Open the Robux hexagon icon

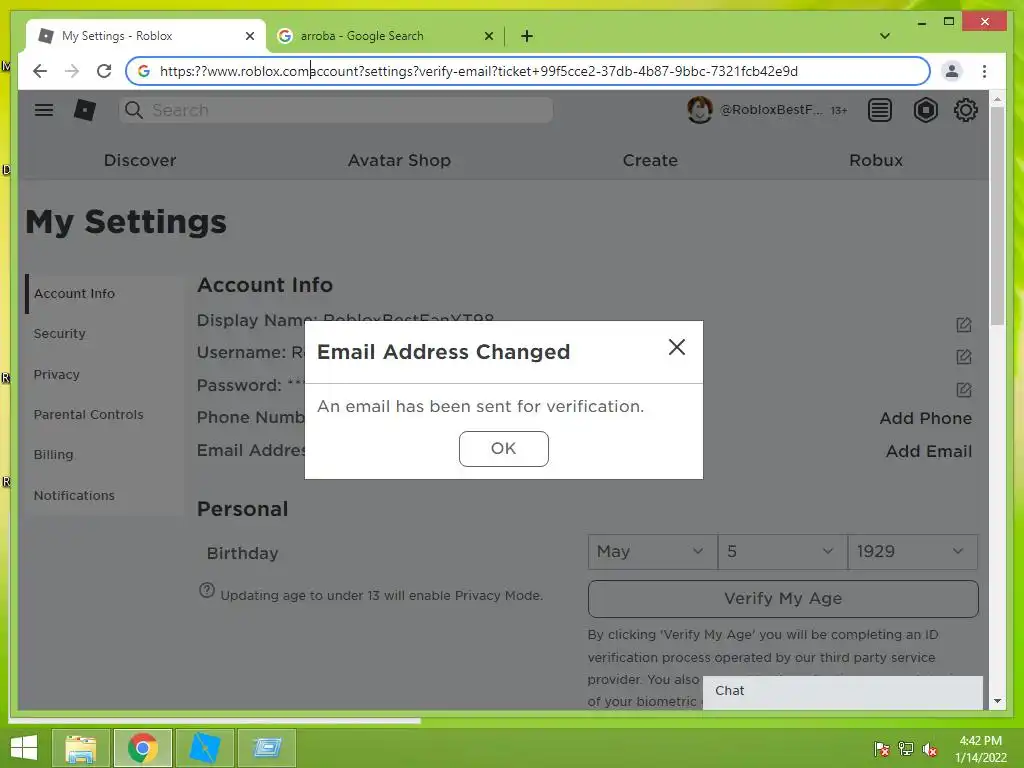(925, 110)
